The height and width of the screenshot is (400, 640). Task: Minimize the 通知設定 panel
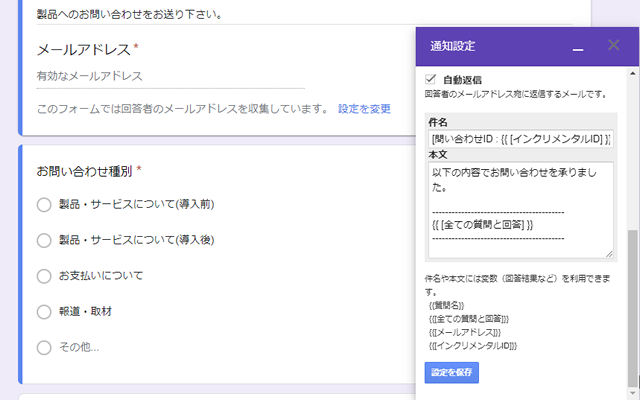578,49
